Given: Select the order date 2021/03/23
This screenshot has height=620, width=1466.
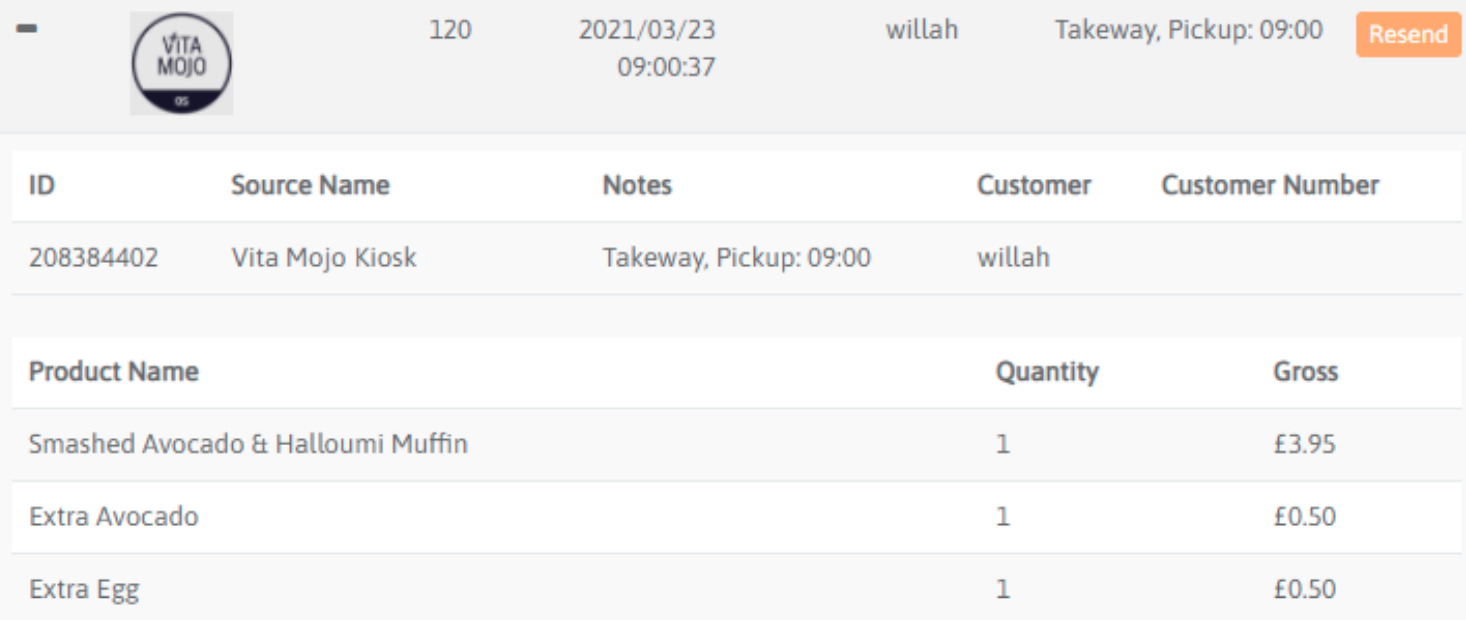Looking at the screenshot, I should tap(647, 30).
